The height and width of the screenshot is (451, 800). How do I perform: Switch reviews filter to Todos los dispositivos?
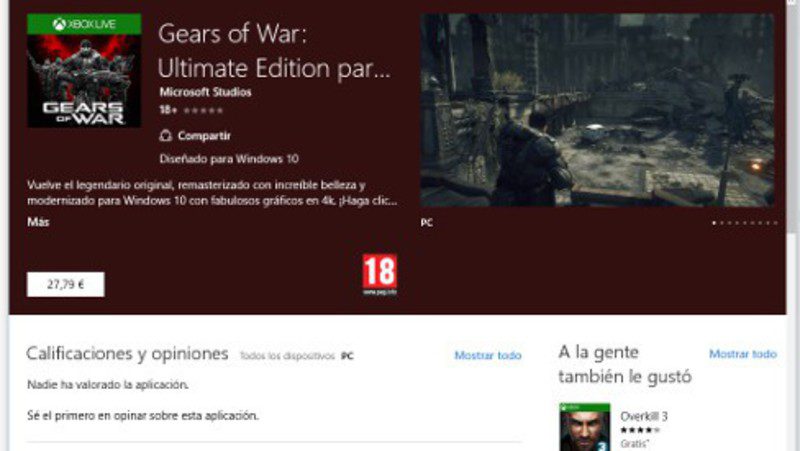(x=287, y=356)
